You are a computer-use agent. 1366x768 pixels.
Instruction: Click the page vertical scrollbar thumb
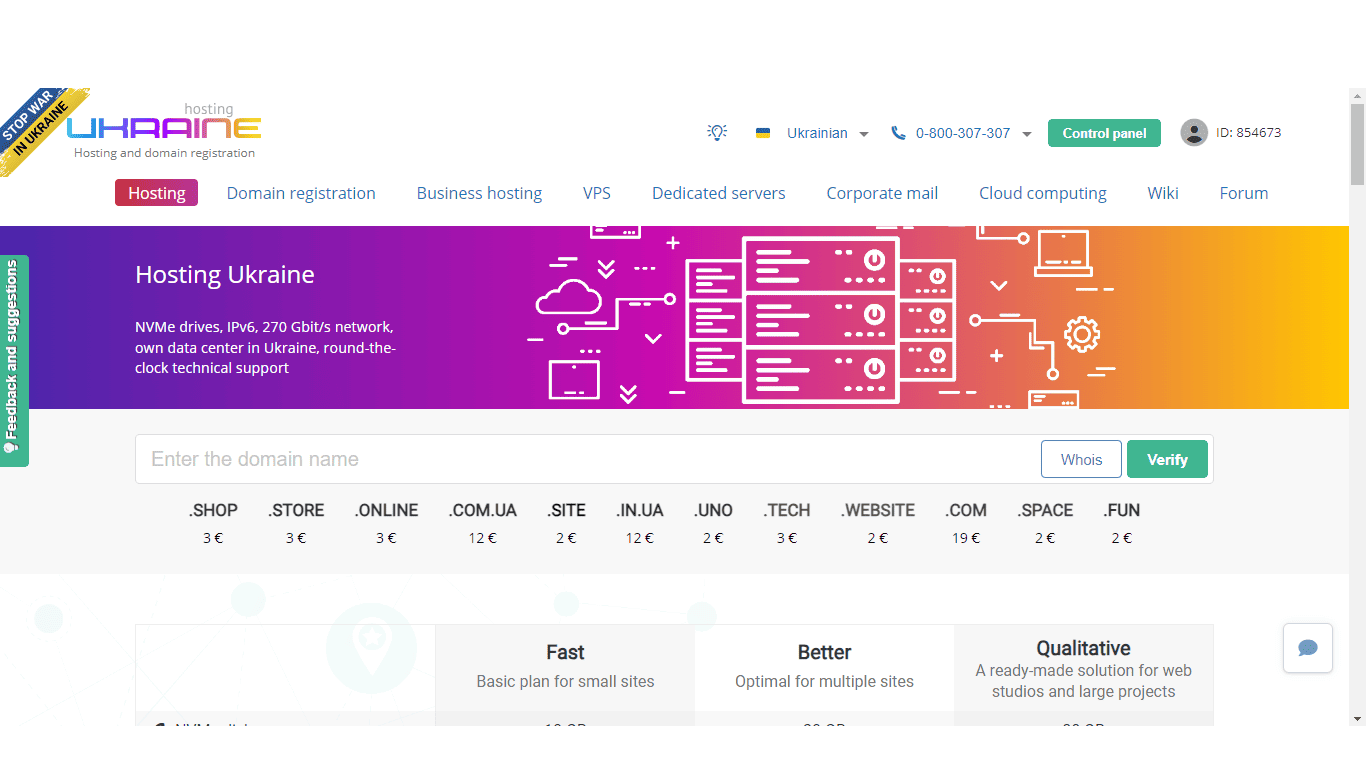point(1357,145)
